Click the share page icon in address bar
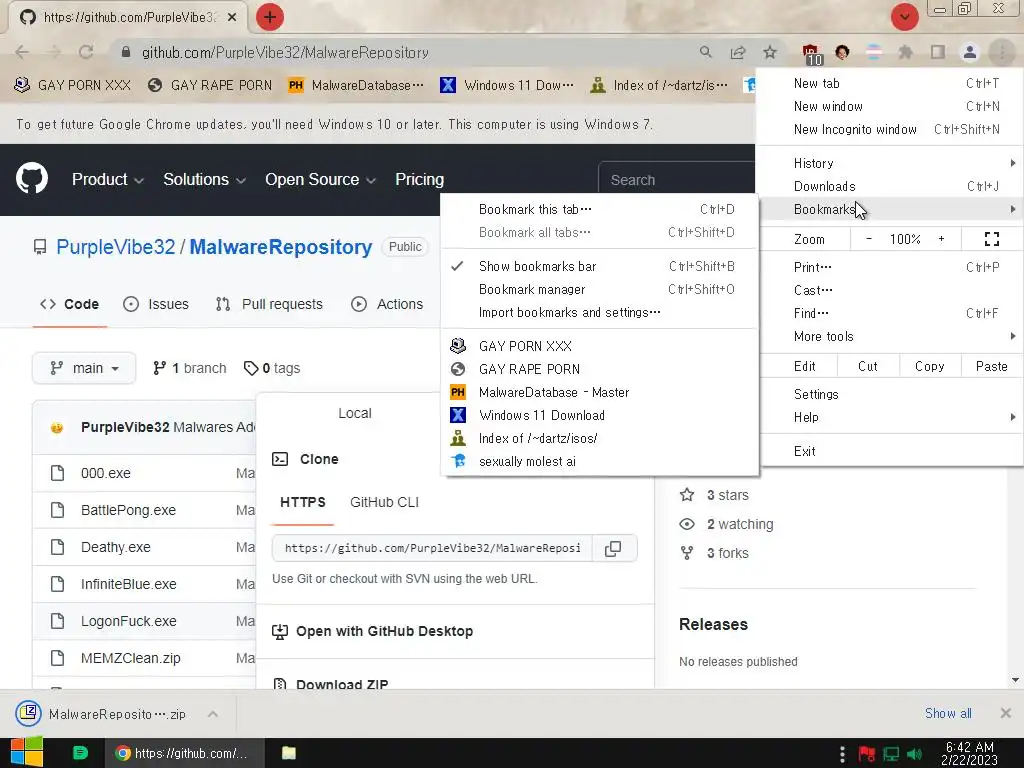 click(x=738, y=52)
